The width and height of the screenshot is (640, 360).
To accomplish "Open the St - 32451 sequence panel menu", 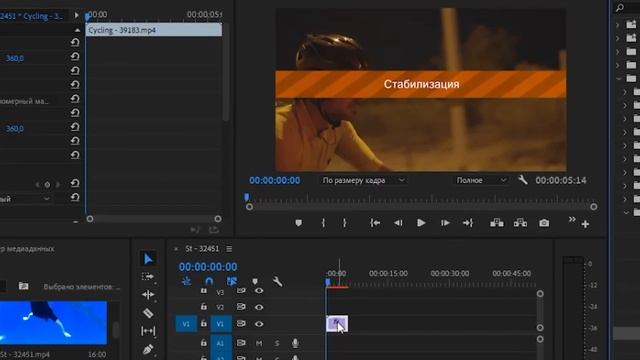I will (x=229, y=249).
